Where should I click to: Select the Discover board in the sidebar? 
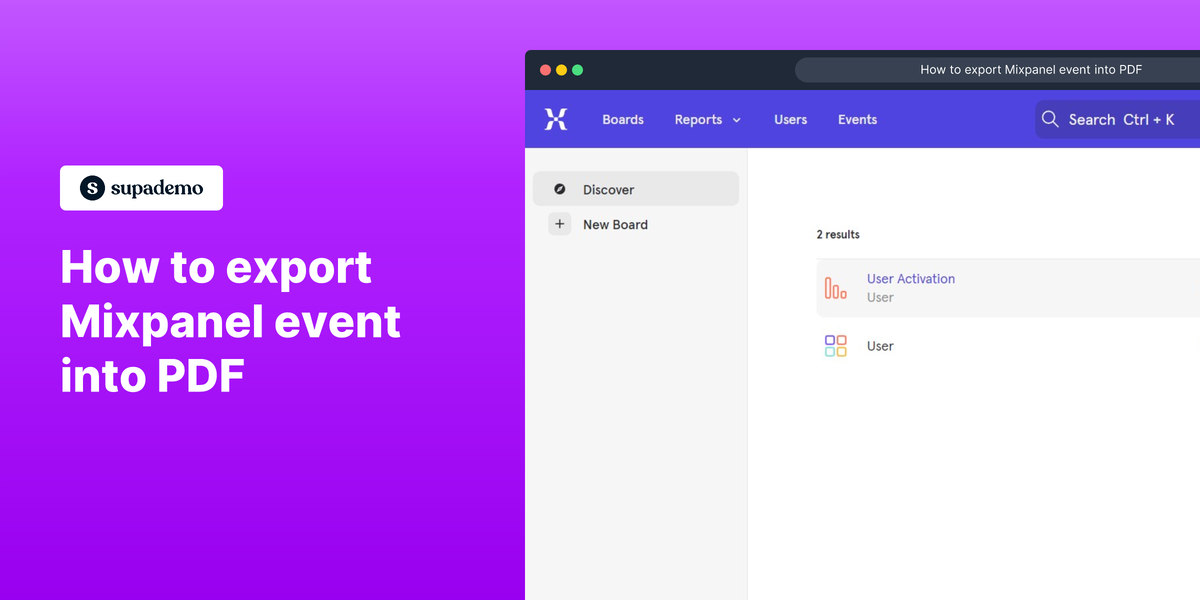coord(608,189)
